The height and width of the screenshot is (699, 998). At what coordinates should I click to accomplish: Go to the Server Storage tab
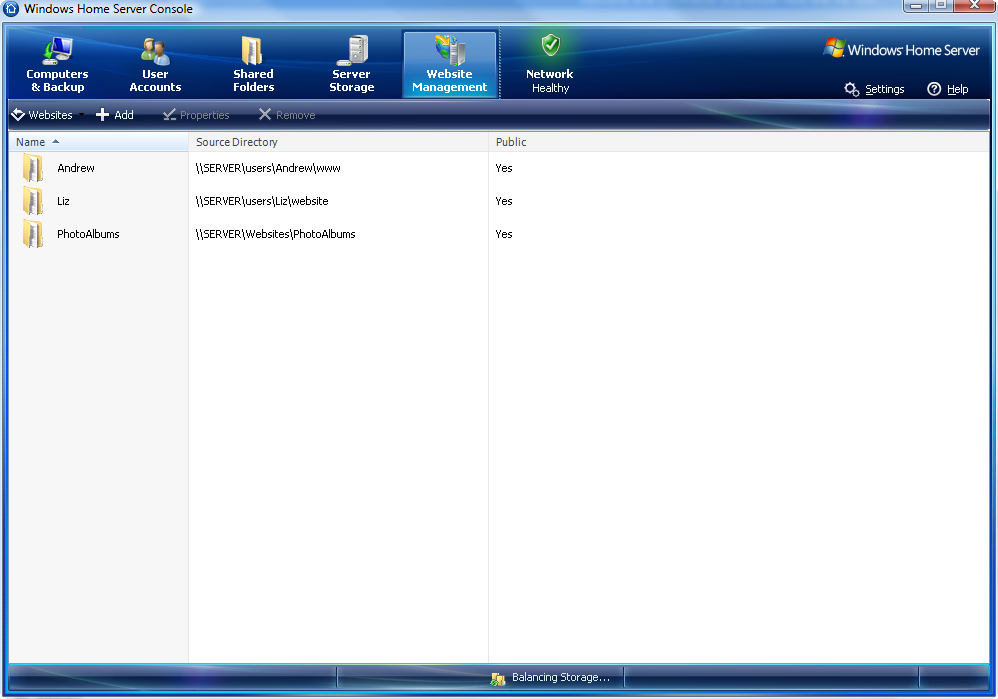pyautogui.click(x=351, y=65)
